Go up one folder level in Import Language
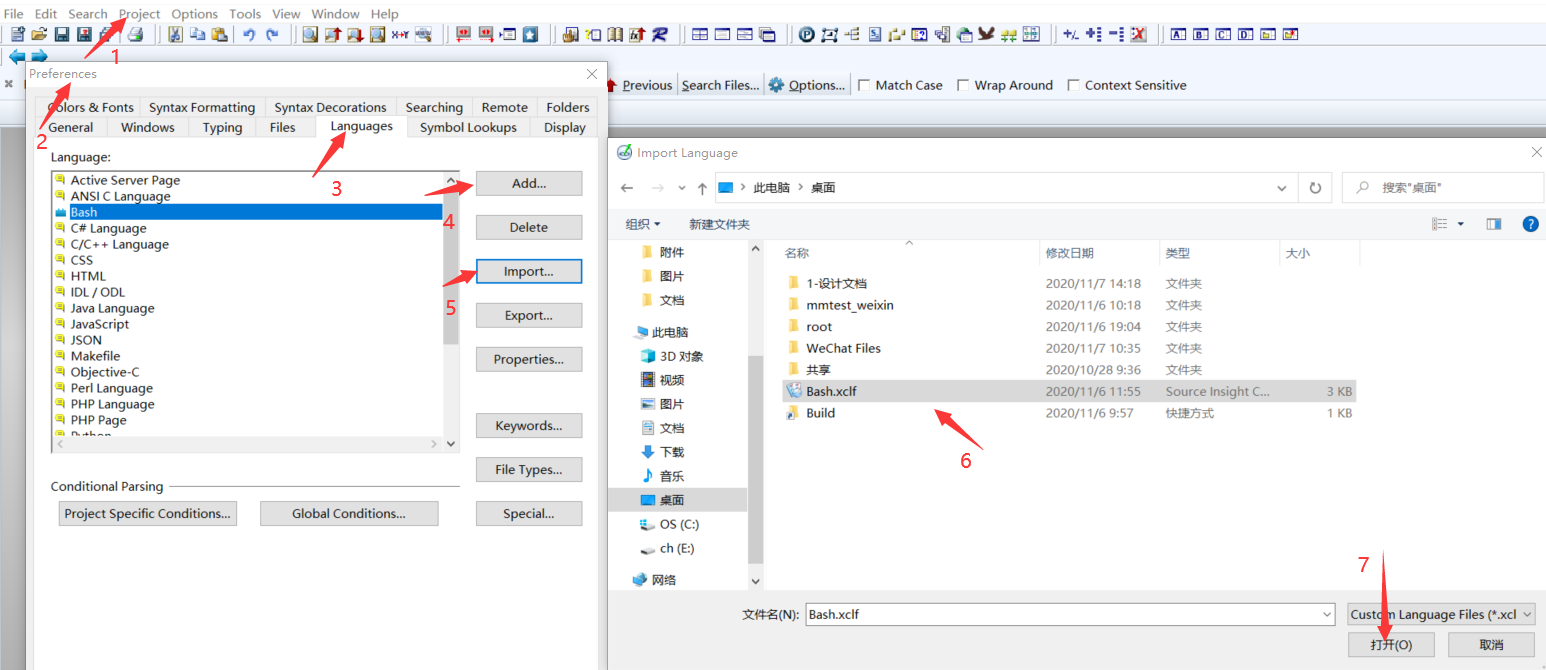The height and width of the screenshot is (670, 1546). 702,187
